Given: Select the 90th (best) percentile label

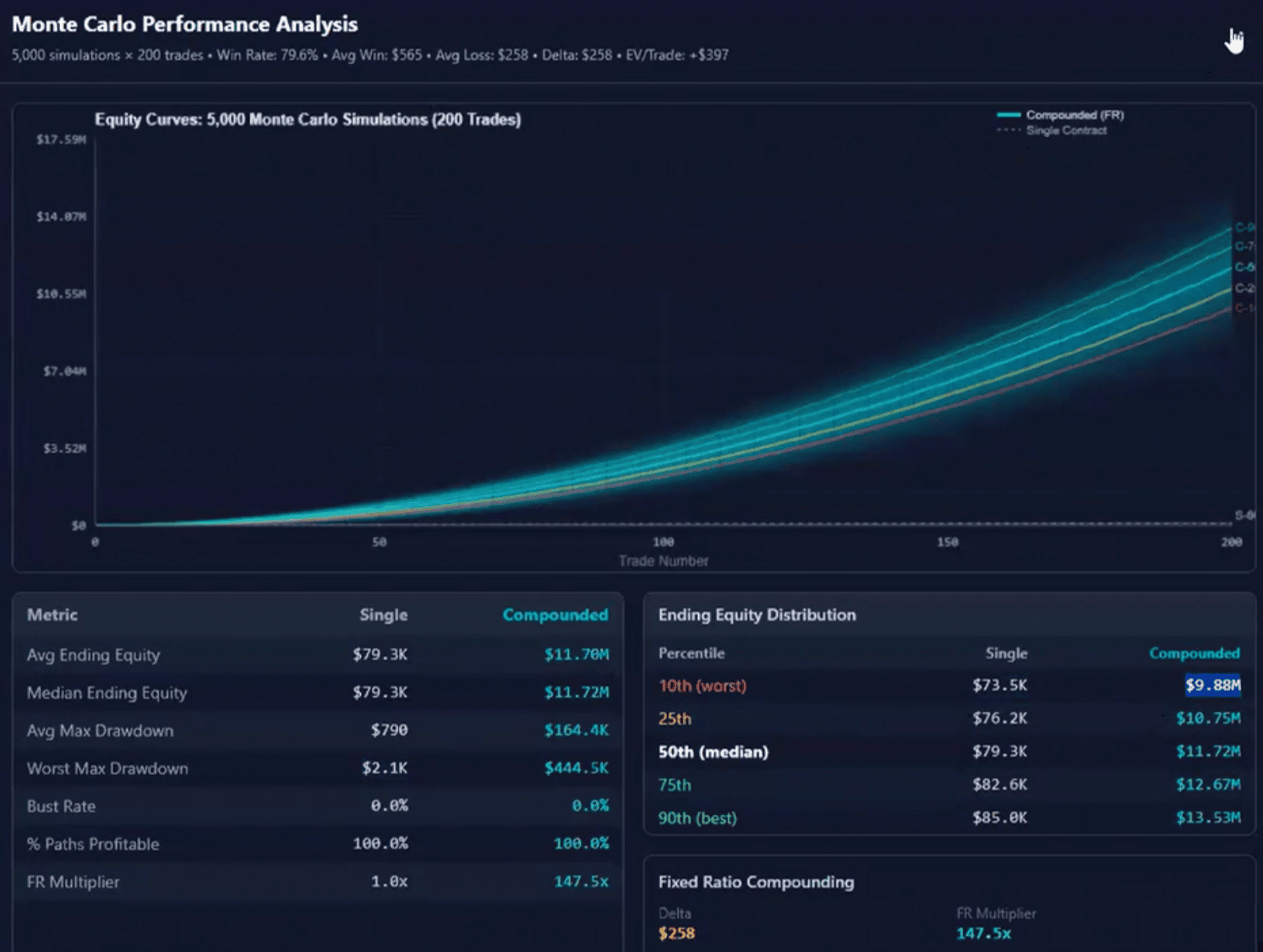Looking at the screenshot, I should pos(697,818).
